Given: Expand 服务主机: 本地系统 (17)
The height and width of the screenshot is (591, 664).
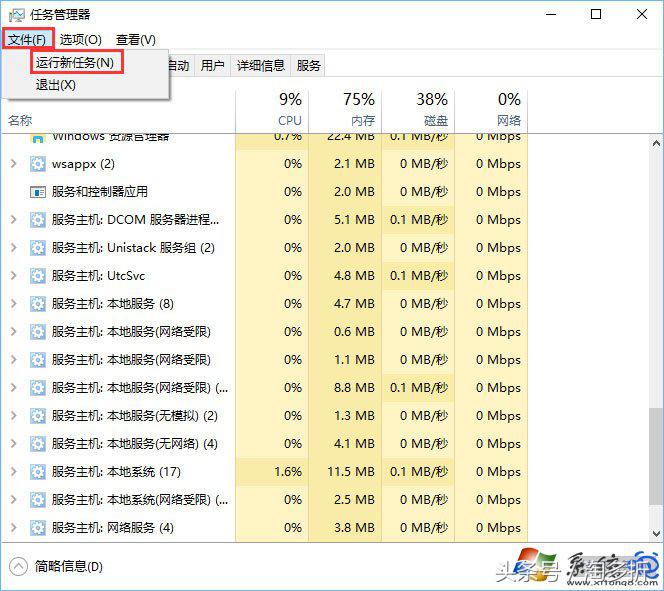Looking at the screenshot, I should click(x=14, y=471).
